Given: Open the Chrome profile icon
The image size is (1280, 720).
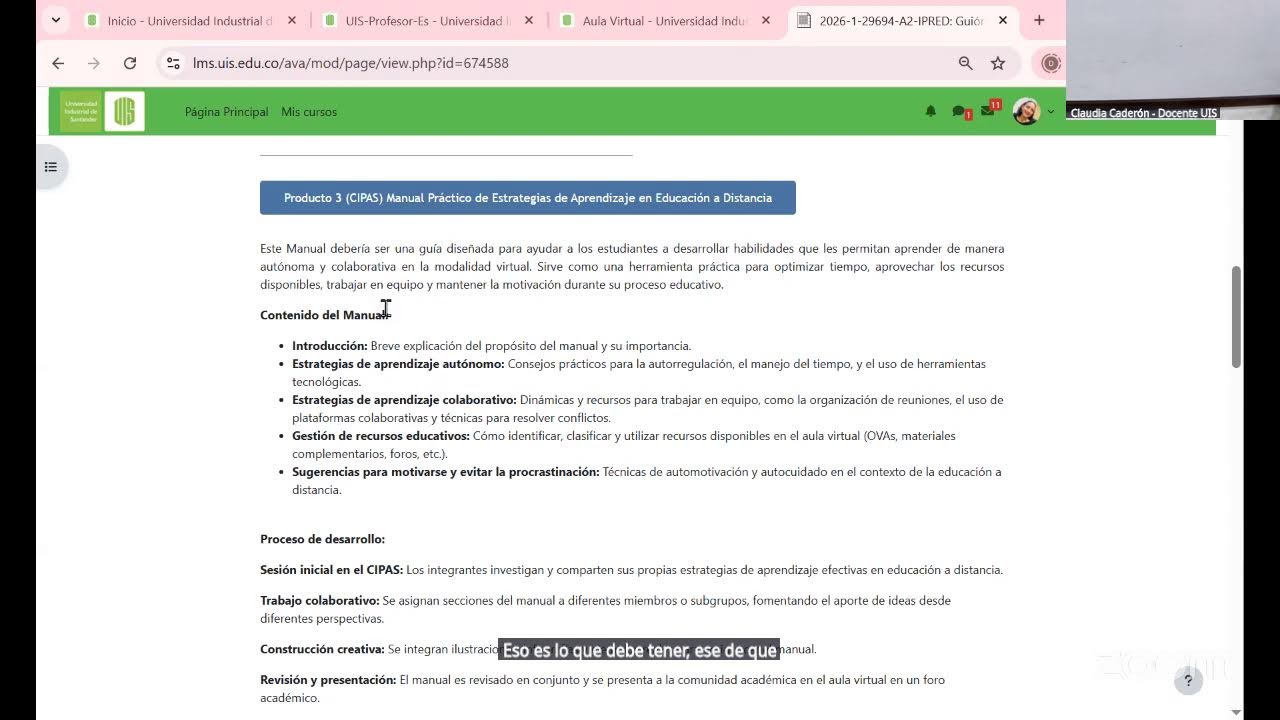Looking at the screenshot, I should [1050, 63].
